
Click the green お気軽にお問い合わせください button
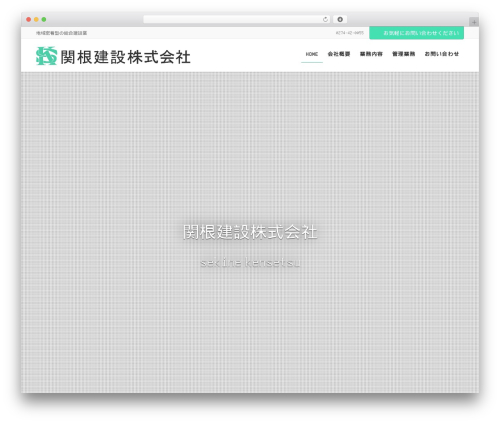click(416, 33)
